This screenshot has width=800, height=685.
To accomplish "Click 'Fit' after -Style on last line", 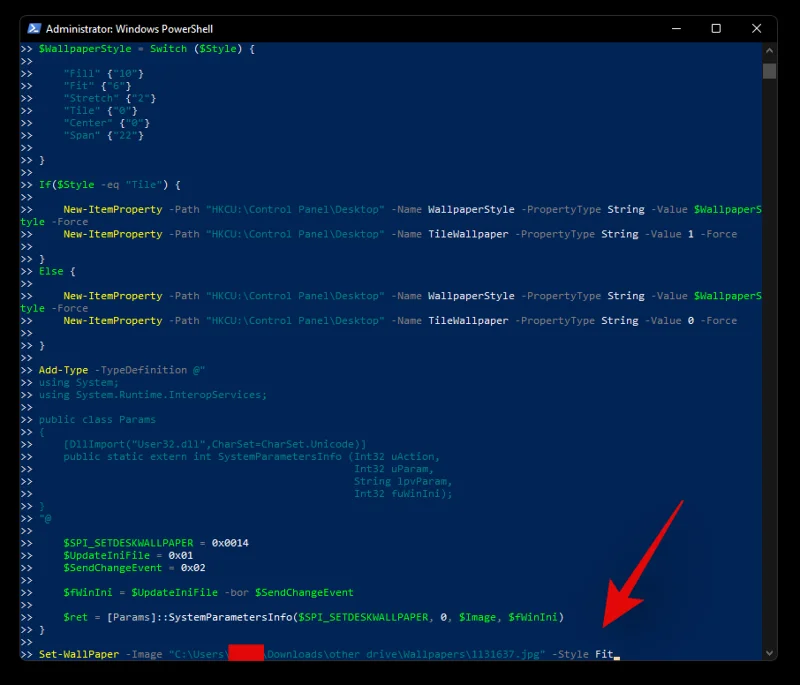I will coord(603,655).
